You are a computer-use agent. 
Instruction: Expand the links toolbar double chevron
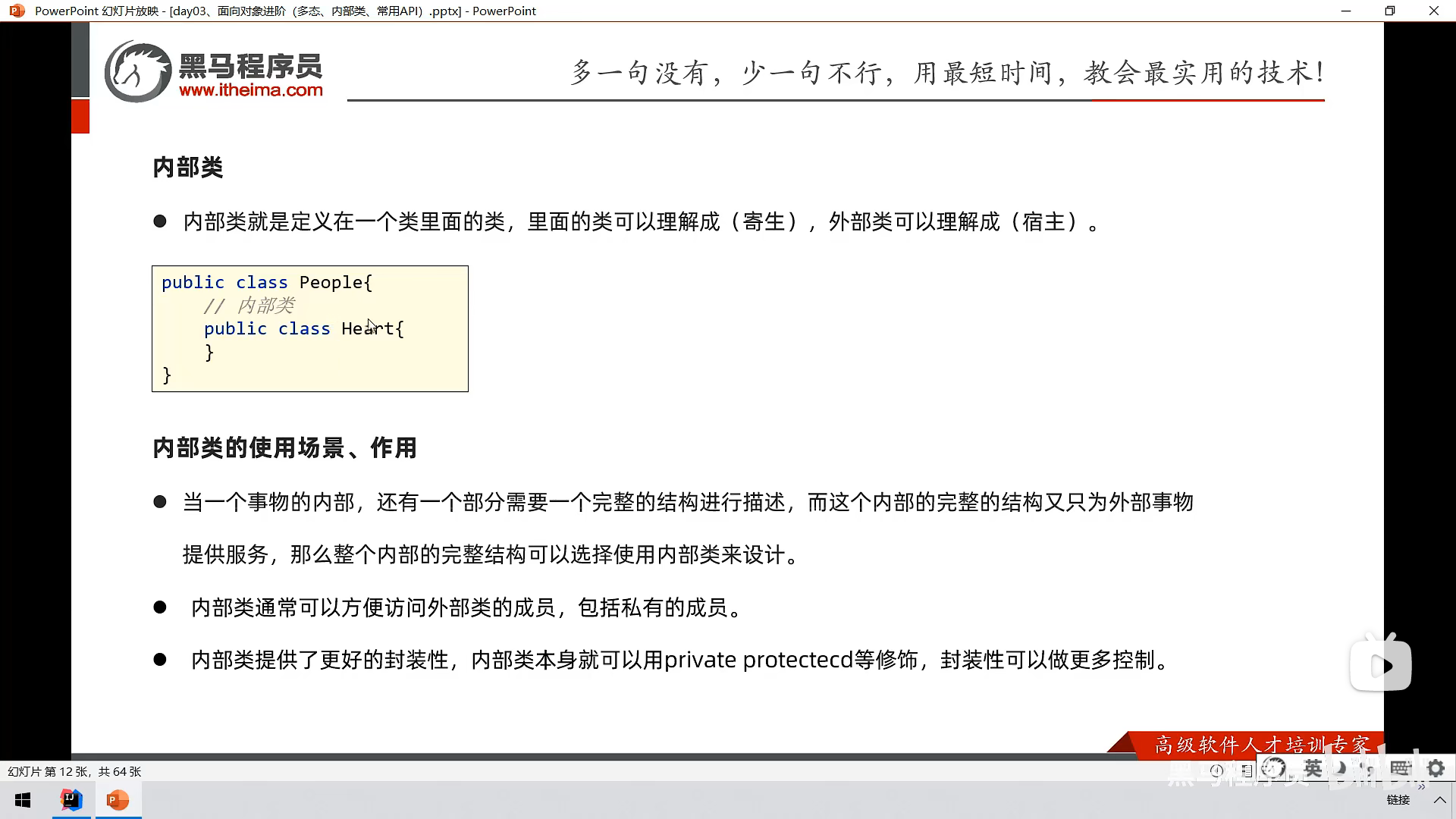click(x=1421, y=787)
